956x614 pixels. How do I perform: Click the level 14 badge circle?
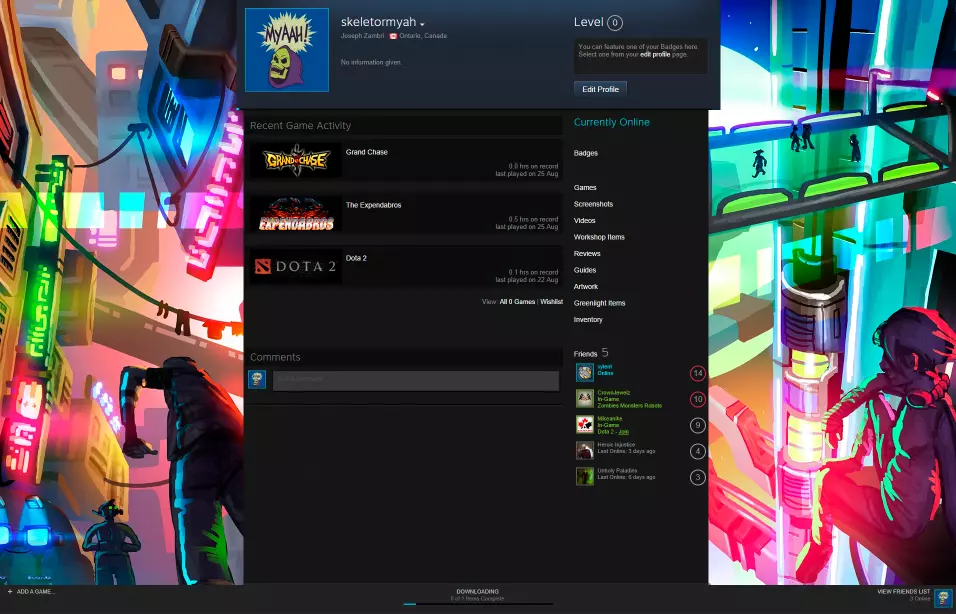coord(697,373)
